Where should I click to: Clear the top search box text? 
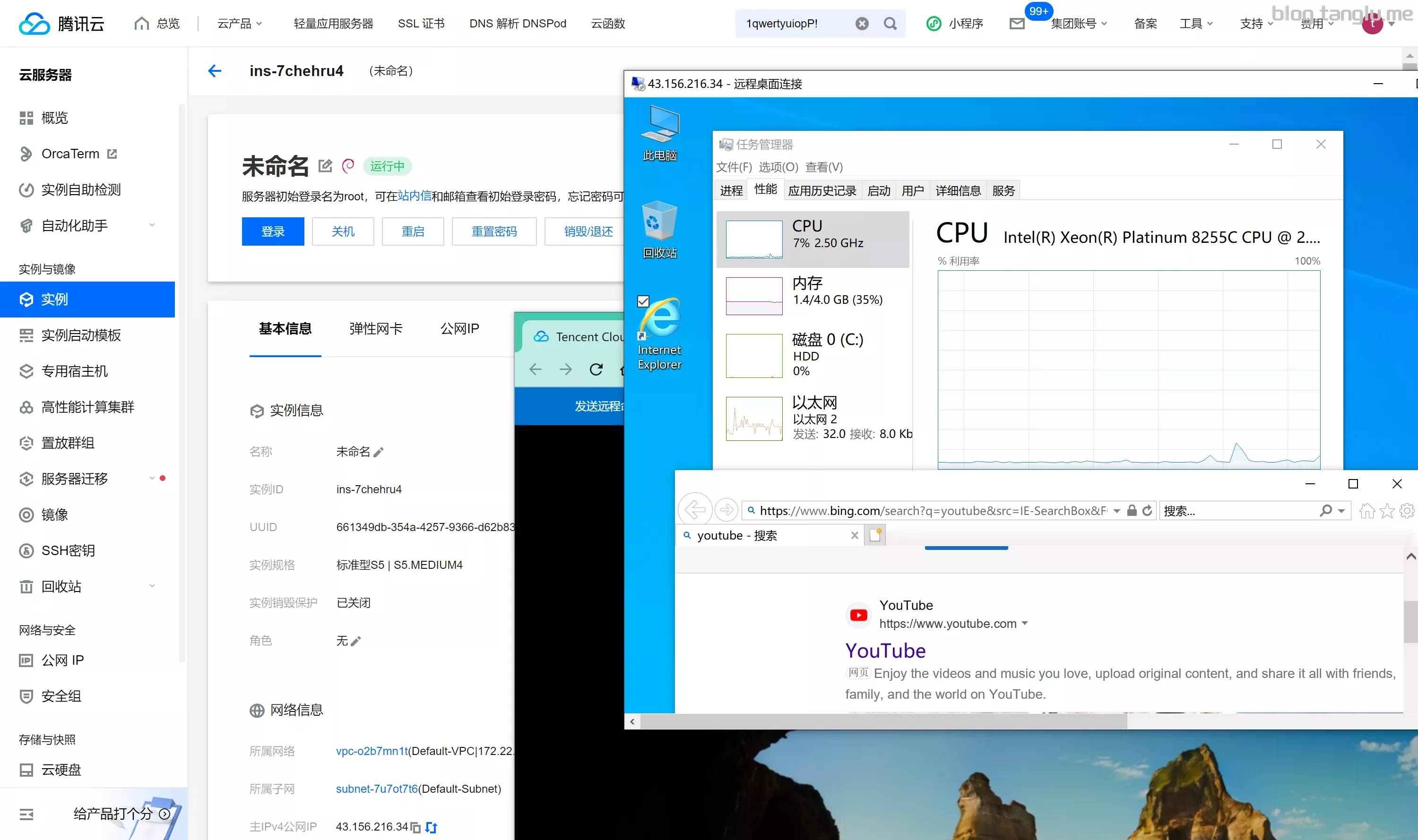click(861, 24)
